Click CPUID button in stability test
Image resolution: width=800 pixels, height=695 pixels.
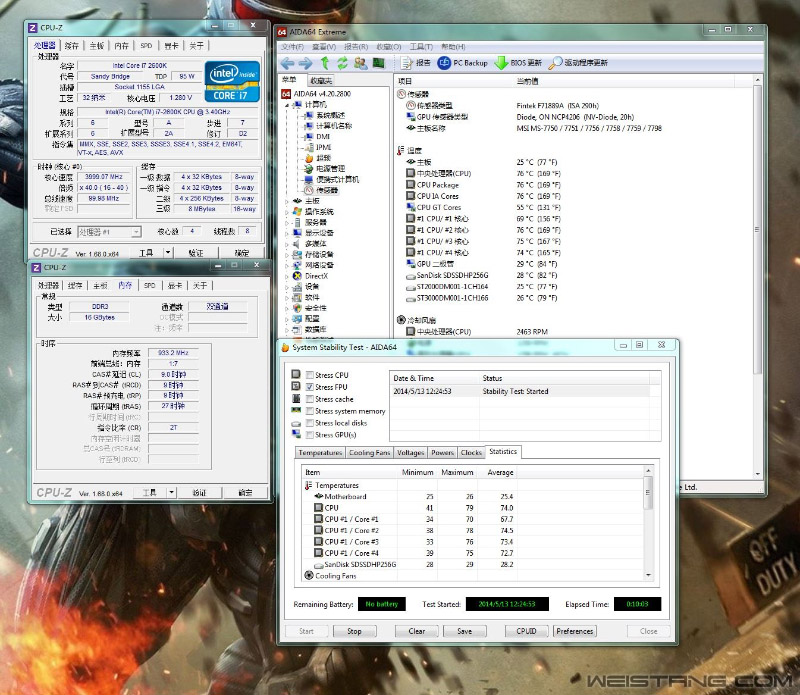click(x=526, y=631)
